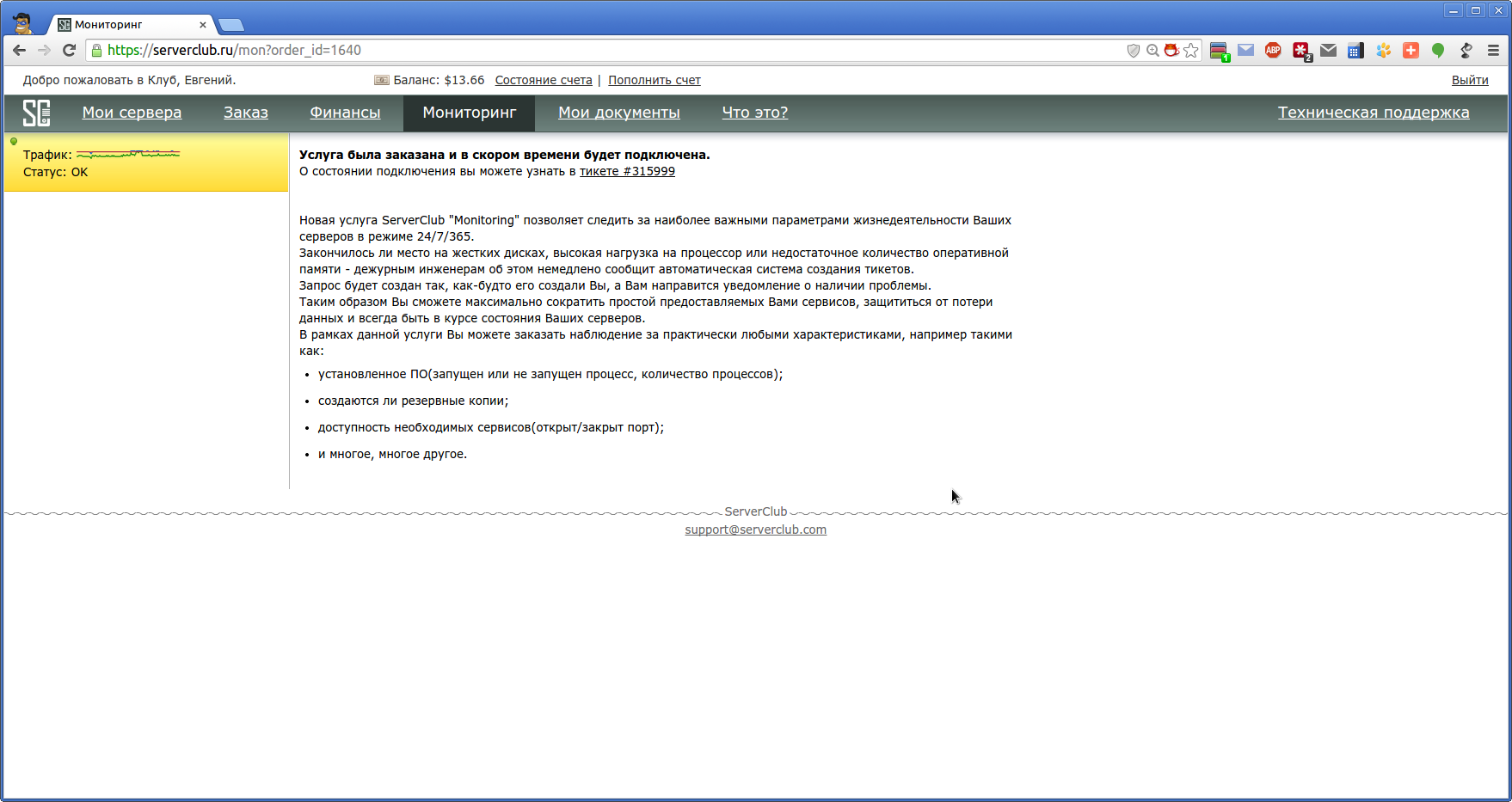Click the green SSL padlock icon
The width and height of the screenshot is (1512, 802).
coord(97,50)
